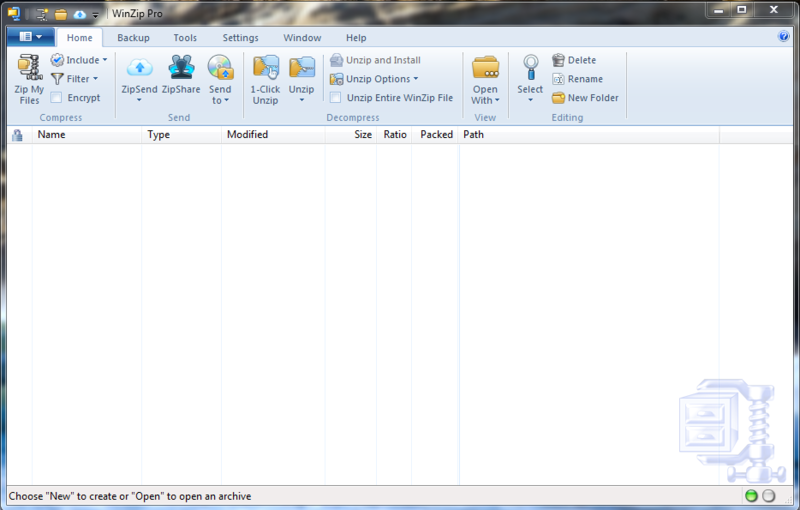Click the Delete trash icon
This screenshot has height=510, width=800.
(558, 60)
